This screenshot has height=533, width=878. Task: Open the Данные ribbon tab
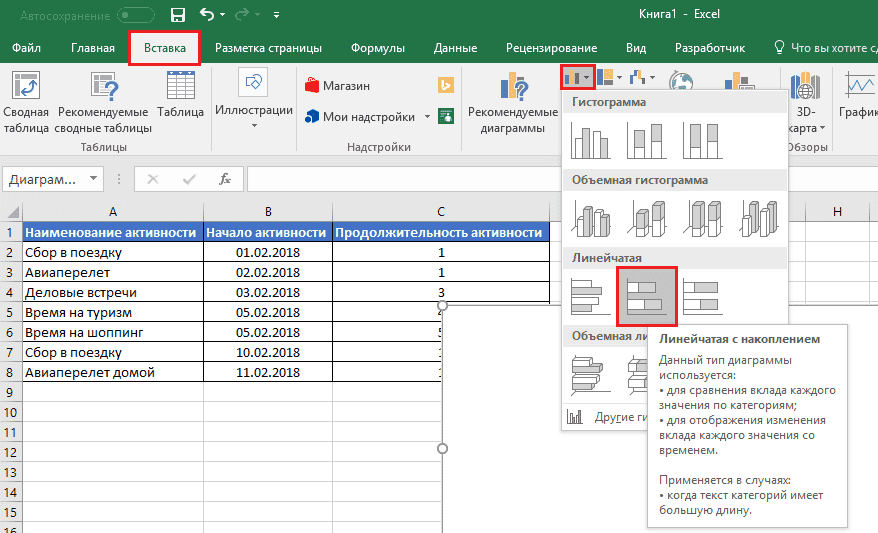[455, 48]
